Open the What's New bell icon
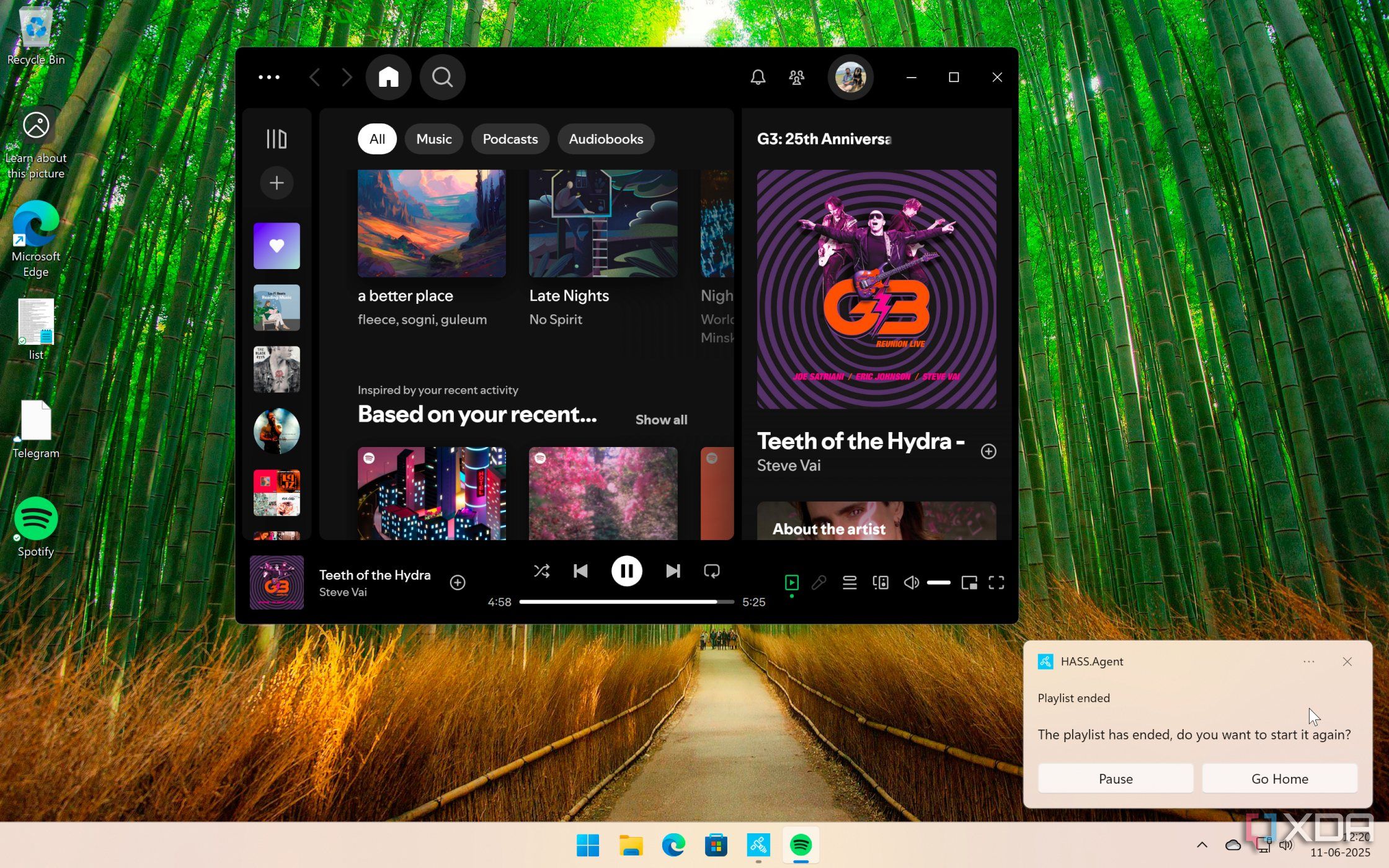The height and width of the screenshot is (868, 1389). [758, 77]
